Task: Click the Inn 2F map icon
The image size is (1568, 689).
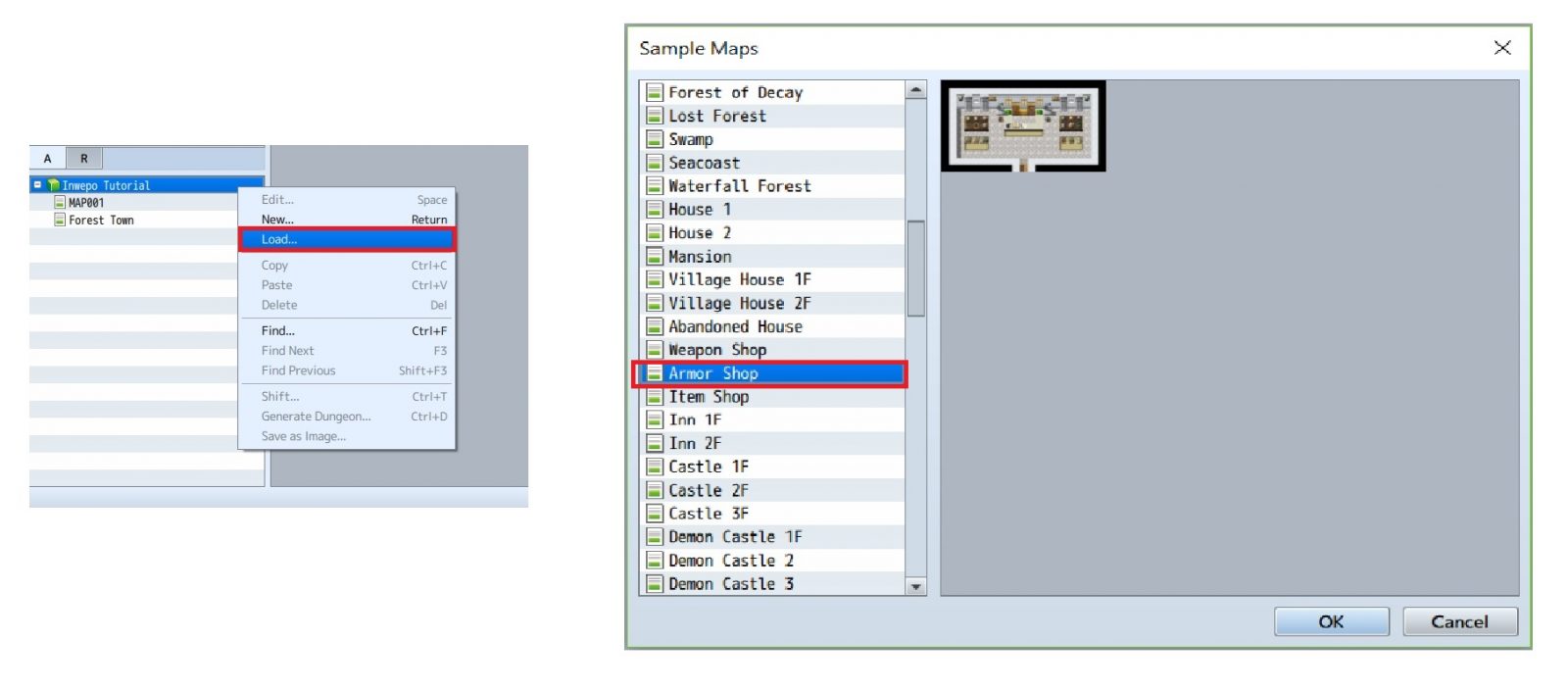Action: [x=655, y=443]
